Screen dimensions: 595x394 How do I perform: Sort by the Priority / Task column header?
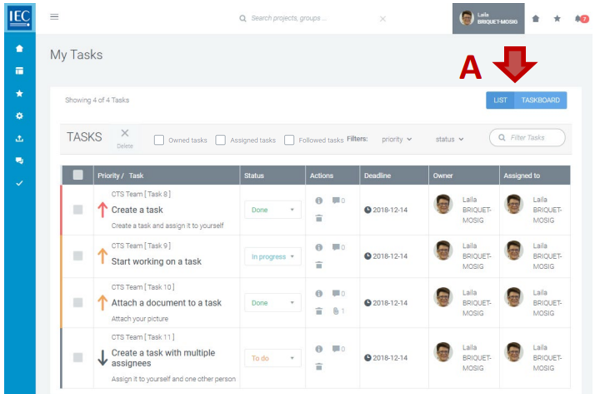point(120,175)
